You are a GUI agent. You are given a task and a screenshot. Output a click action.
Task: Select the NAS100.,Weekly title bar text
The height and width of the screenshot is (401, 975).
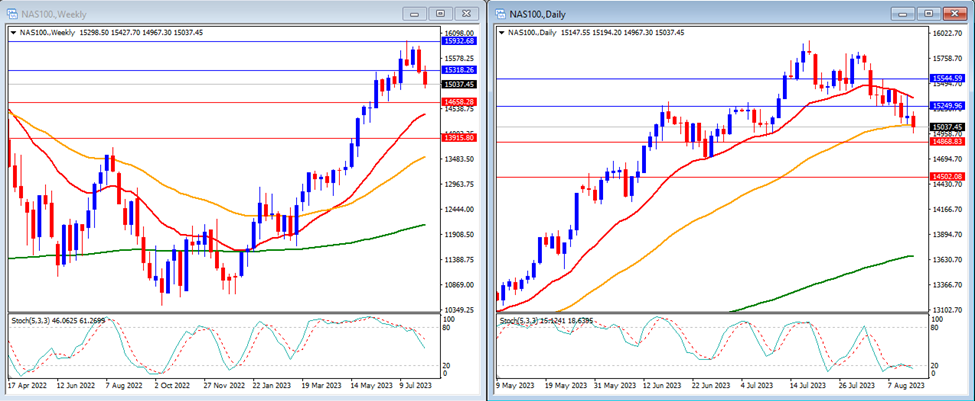click(55, 14)
